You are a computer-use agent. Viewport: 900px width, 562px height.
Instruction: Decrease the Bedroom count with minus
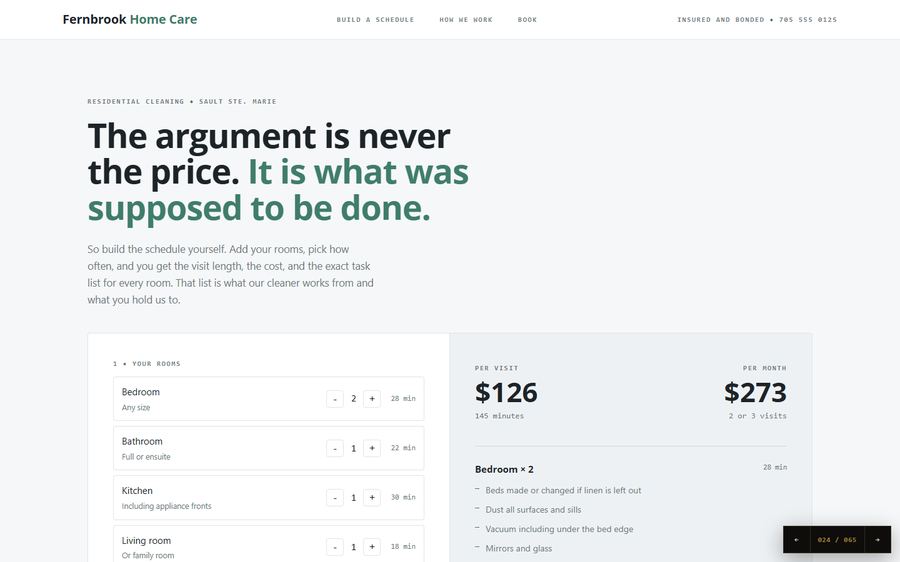(335, 398)
